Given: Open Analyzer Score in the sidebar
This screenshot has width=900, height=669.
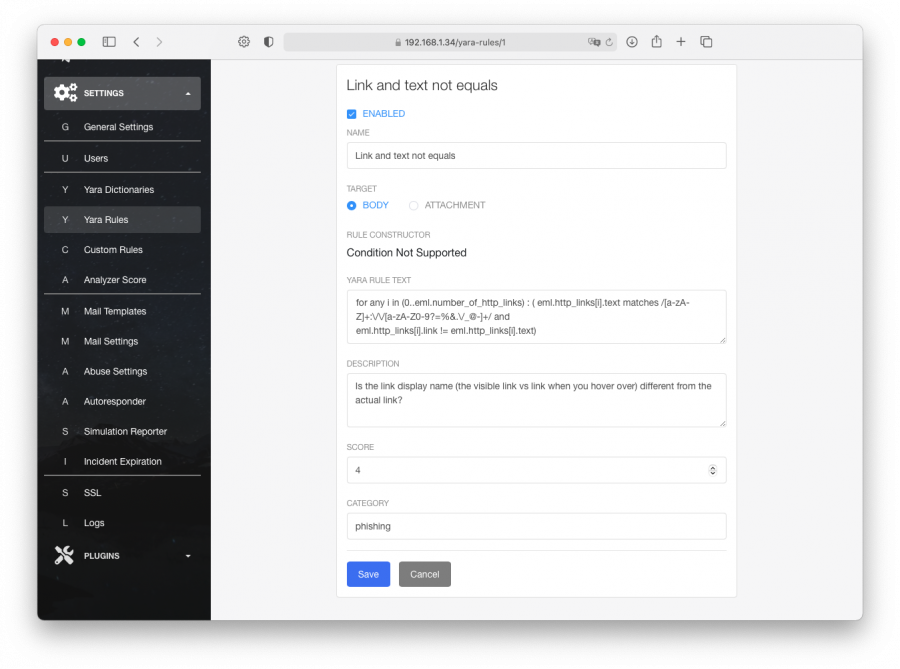Looking at the screenshot, I should click(x=115, y=280).
